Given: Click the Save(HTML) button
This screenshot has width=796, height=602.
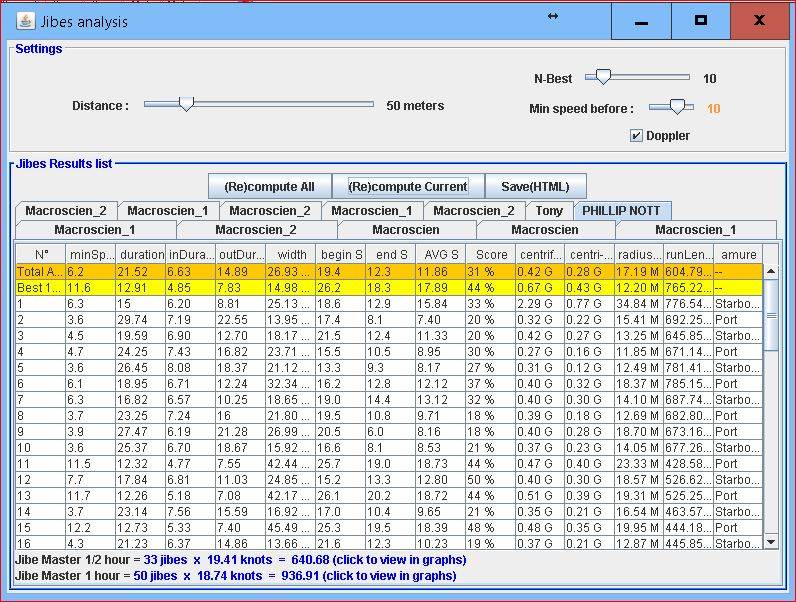Looking at the screenshot, I should 535,186.
